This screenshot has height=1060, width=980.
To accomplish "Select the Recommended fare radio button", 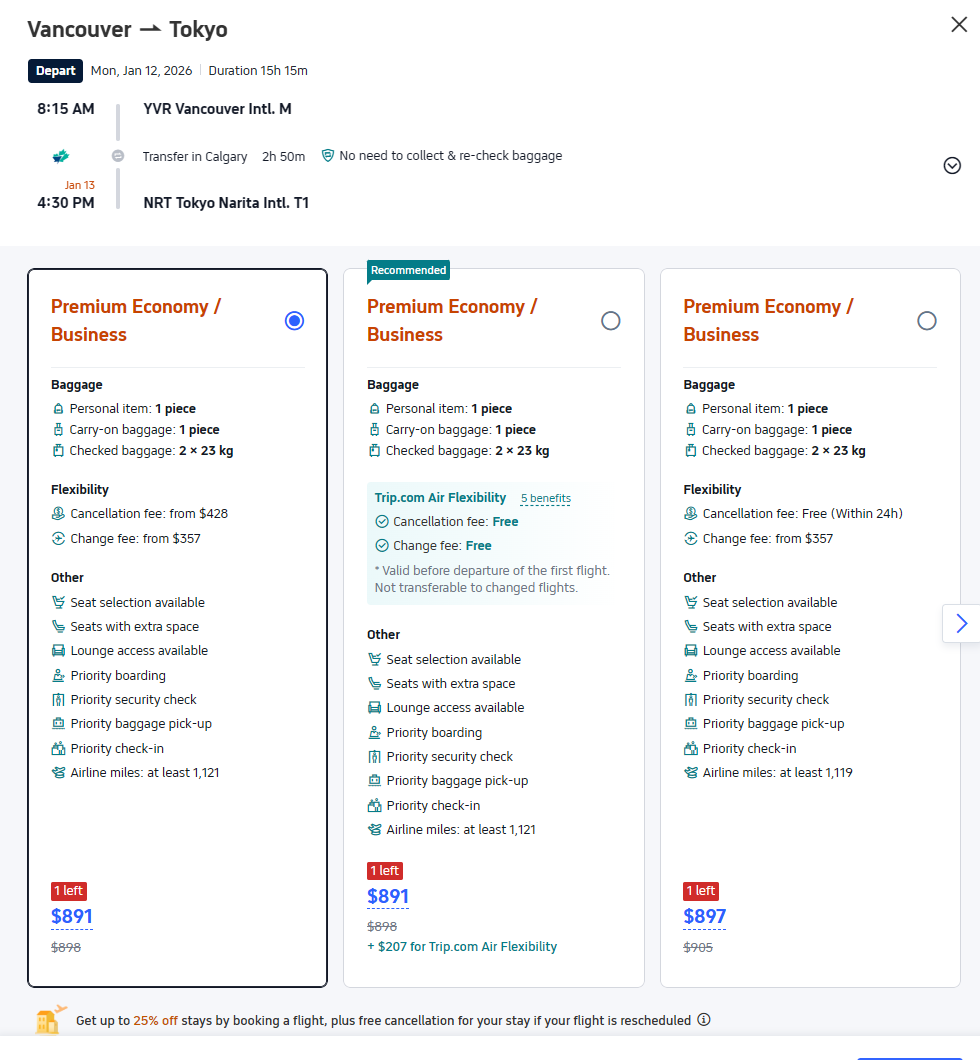I will 610,321.
